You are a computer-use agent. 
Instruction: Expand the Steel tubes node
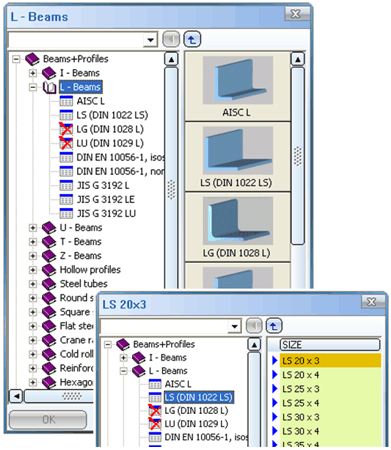[33, 284]
